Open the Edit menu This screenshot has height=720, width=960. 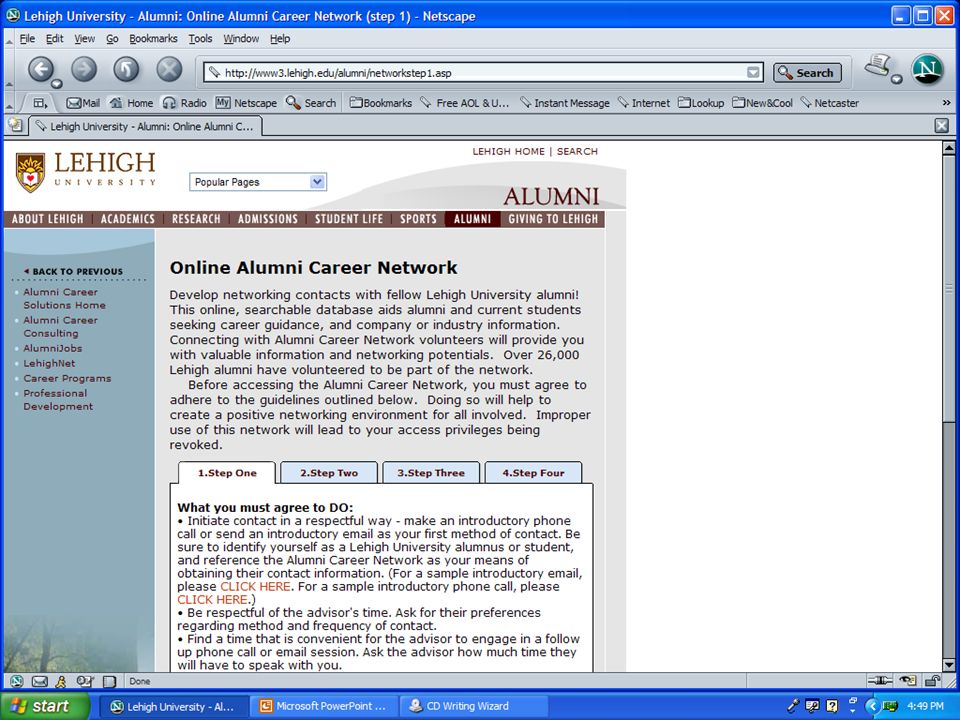click(54, 39)
